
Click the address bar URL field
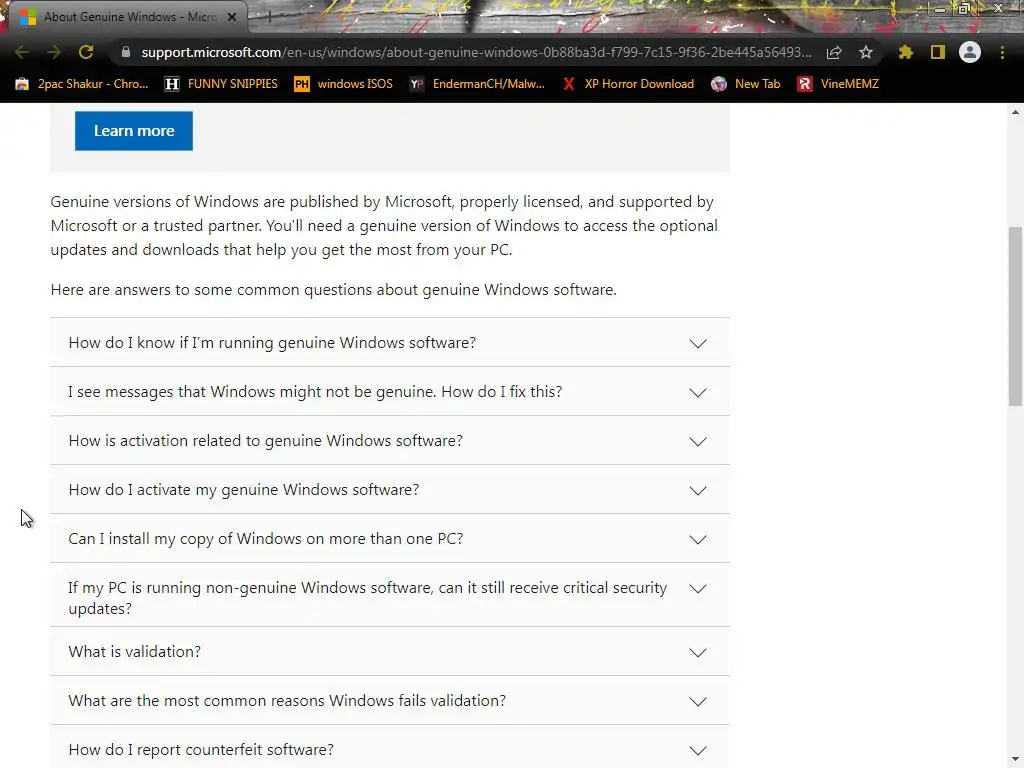(x=476, y=52)
